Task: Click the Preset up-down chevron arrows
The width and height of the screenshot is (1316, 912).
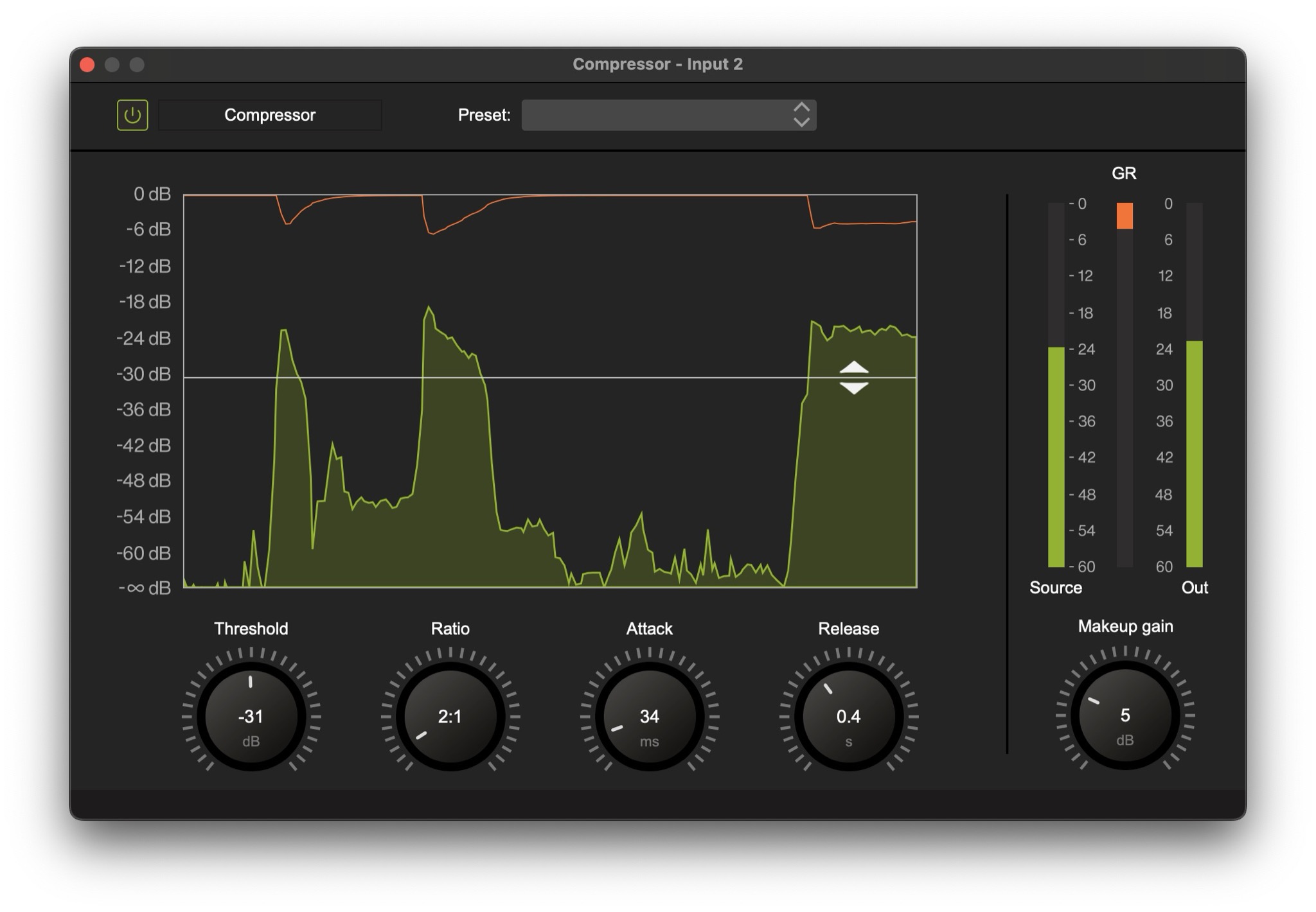Action: click(x=801, y=115)
